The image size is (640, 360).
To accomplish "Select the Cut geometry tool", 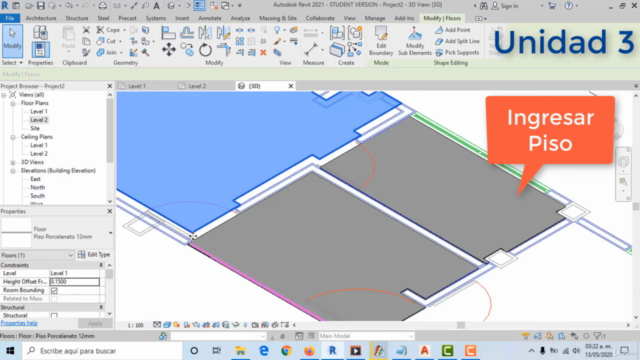I will (107, 41).
